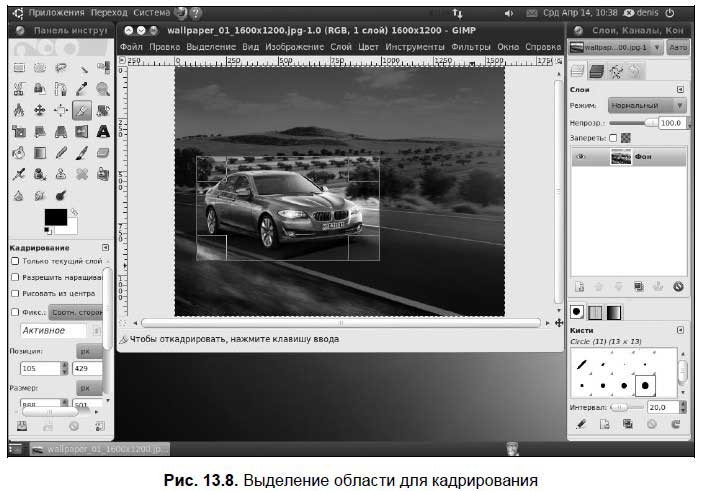Select the Free Select lasso tool
Screen dimensions: 703x491
pos(61,68)
